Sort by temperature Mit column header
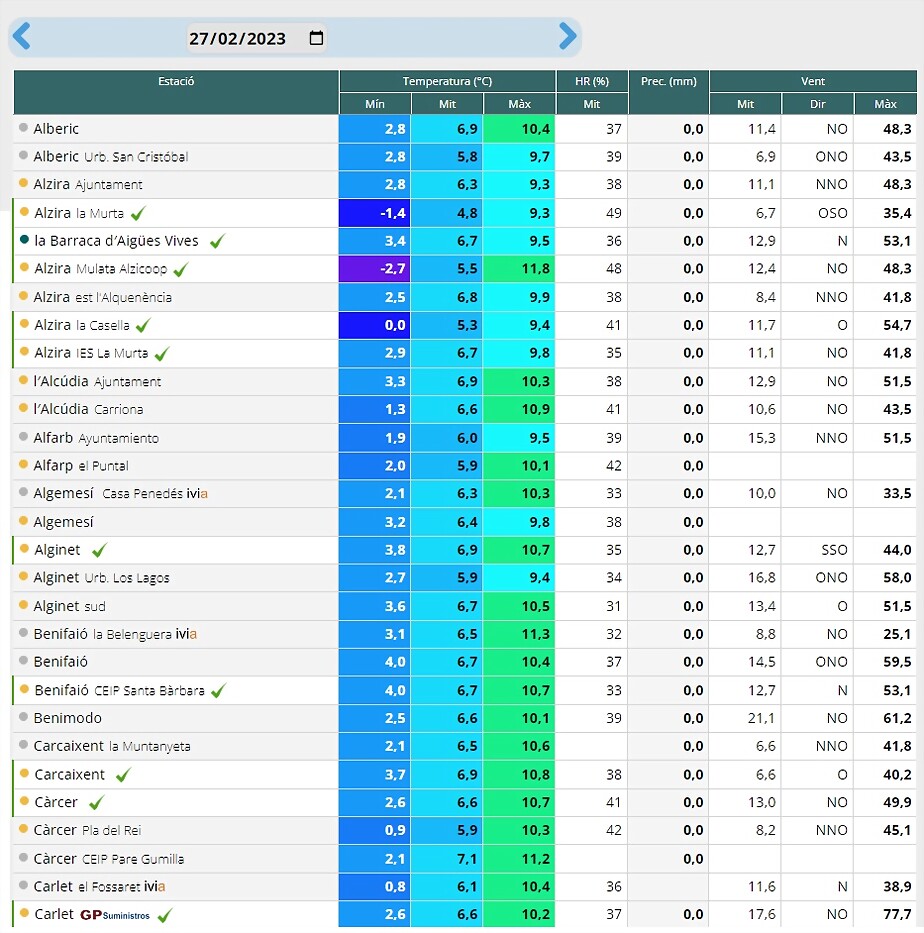The height and width of the screenshot is (933, 924). 447,104
